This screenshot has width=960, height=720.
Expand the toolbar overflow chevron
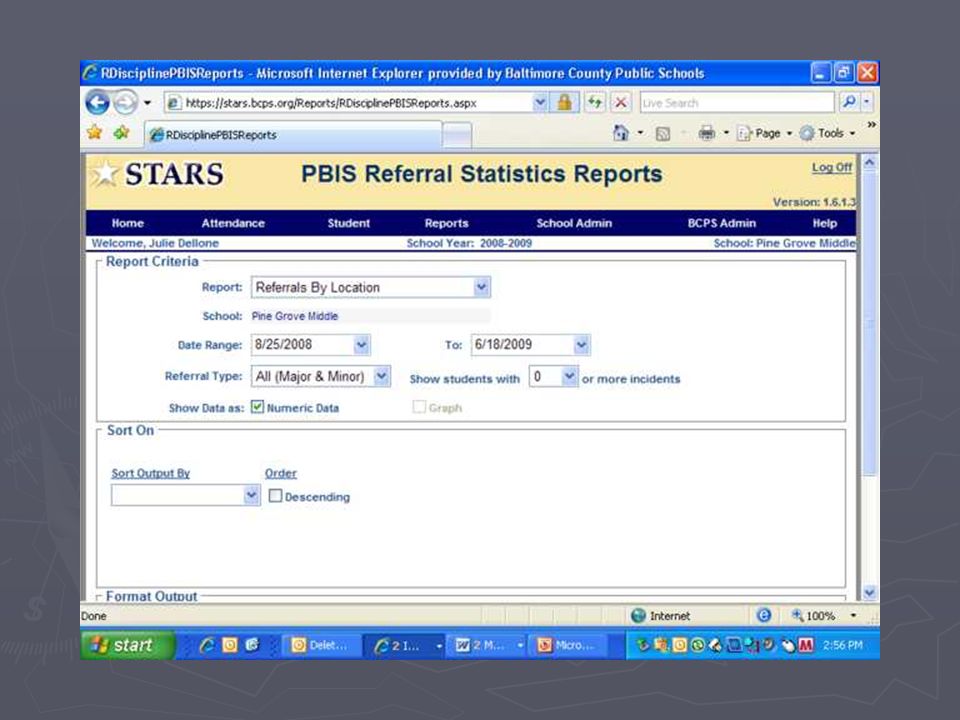click(871, 125)
